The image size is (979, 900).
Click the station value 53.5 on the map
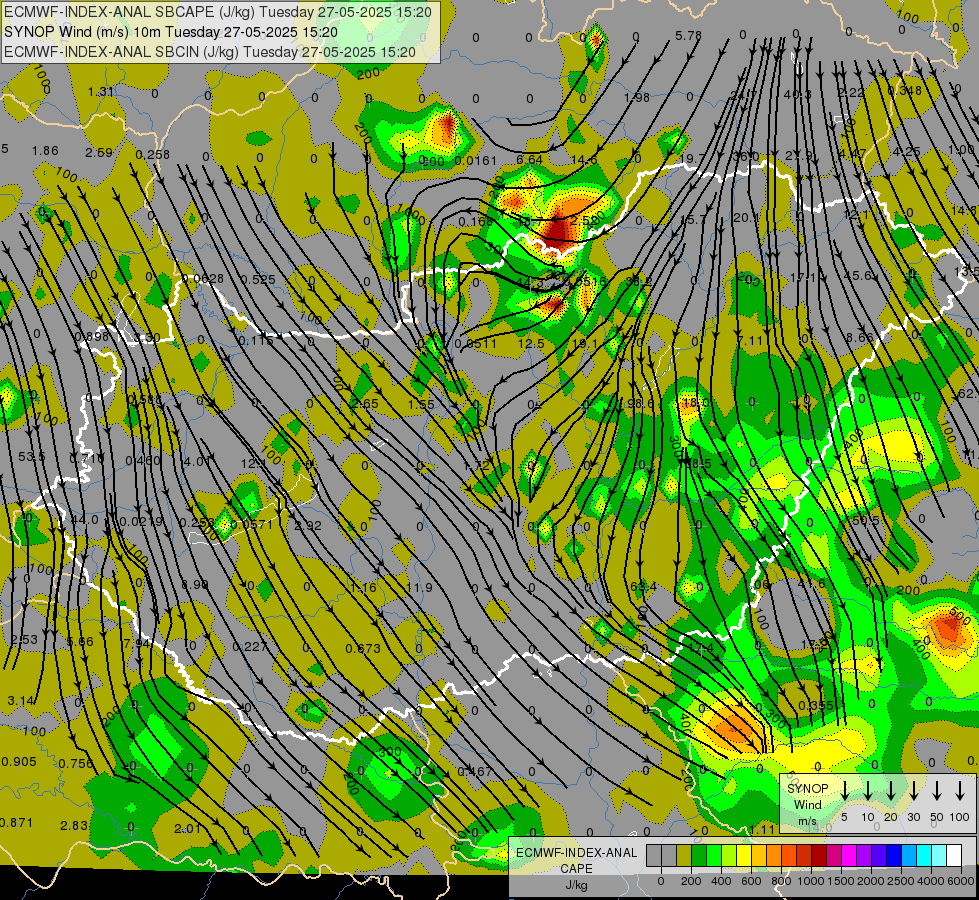point(31,457)
